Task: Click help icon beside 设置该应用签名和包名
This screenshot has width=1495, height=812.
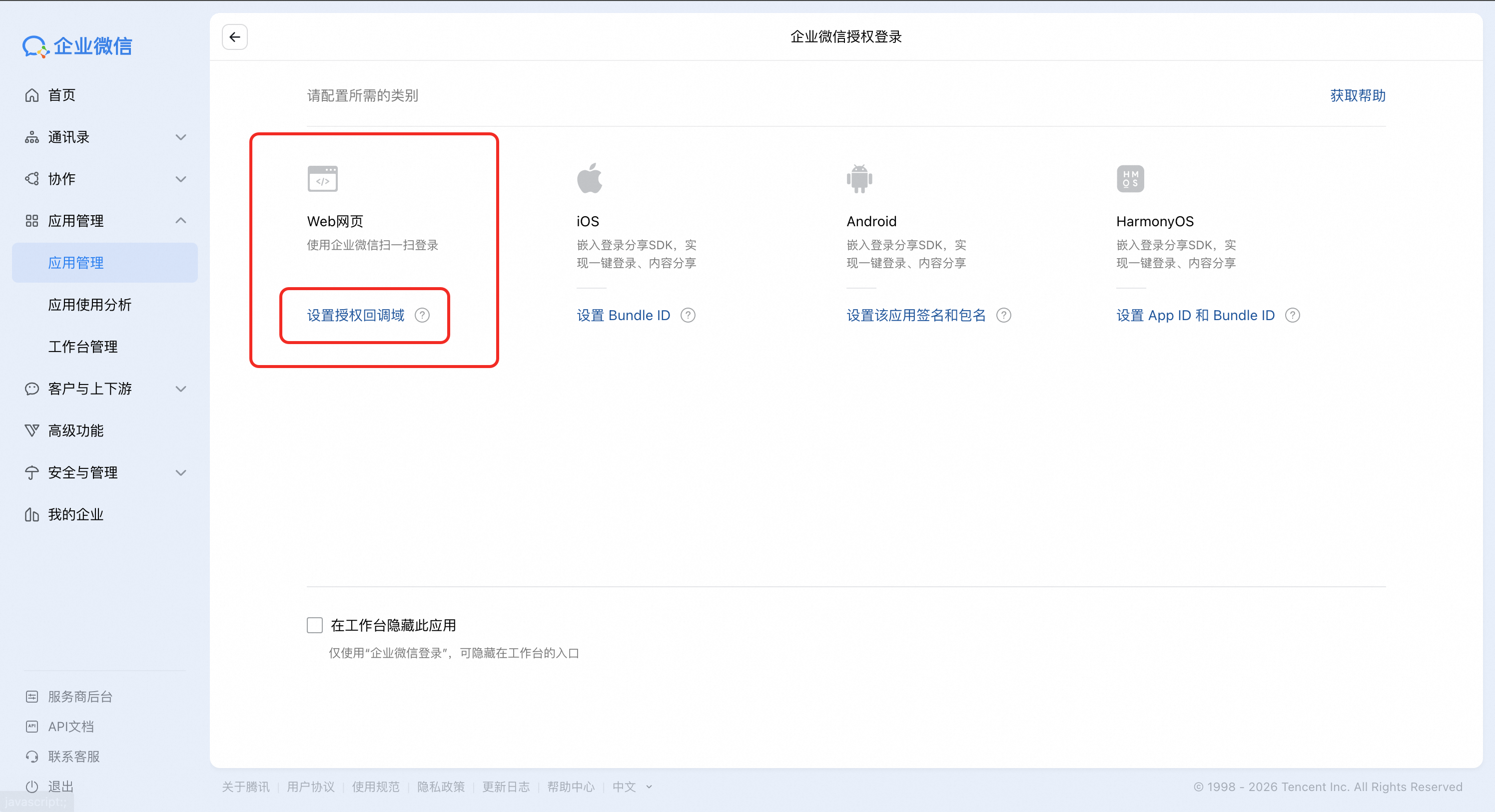Action: (1003, 316)
